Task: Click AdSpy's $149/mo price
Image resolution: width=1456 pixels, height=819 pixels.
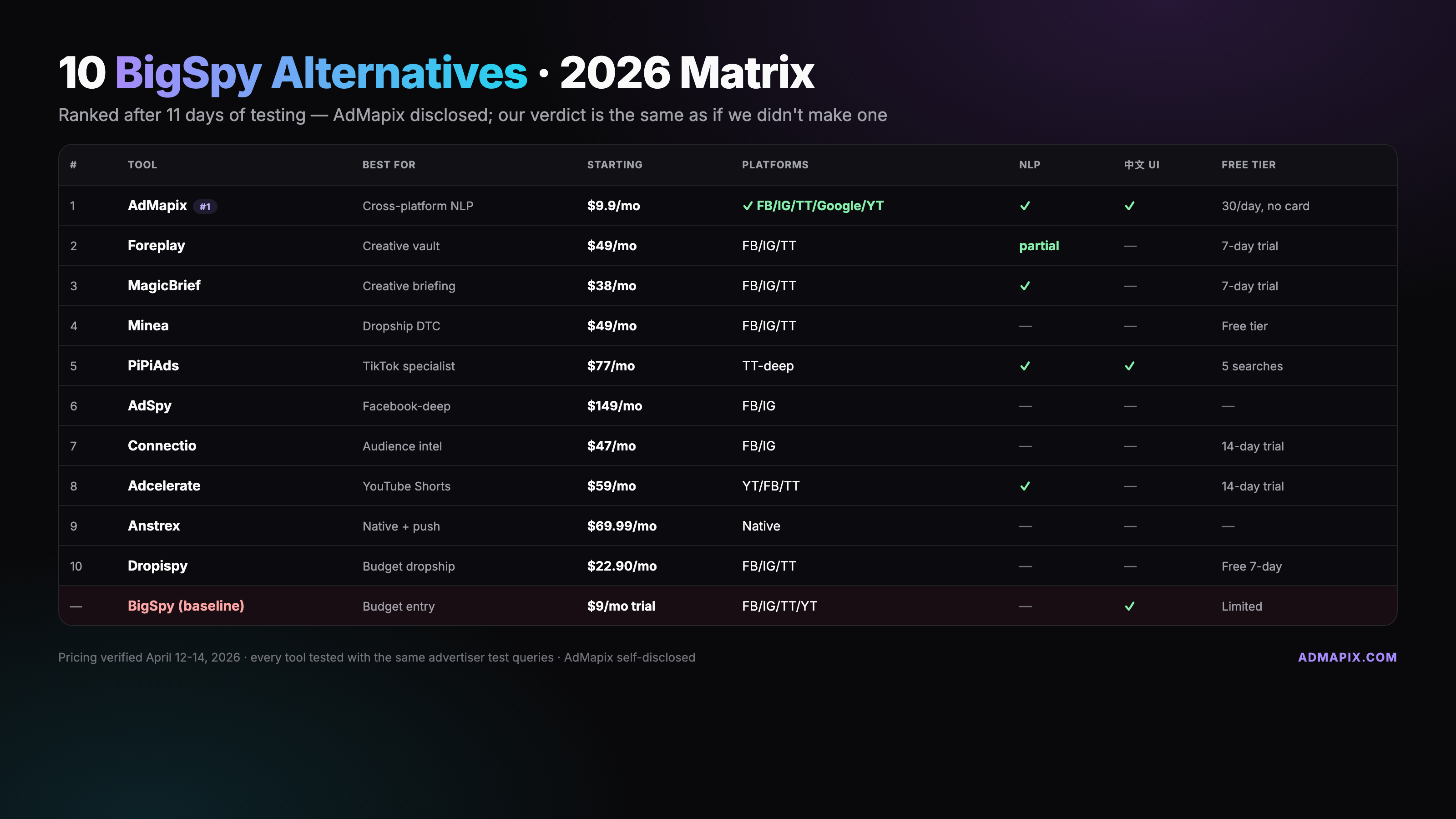Action: (x=614, y=406)
